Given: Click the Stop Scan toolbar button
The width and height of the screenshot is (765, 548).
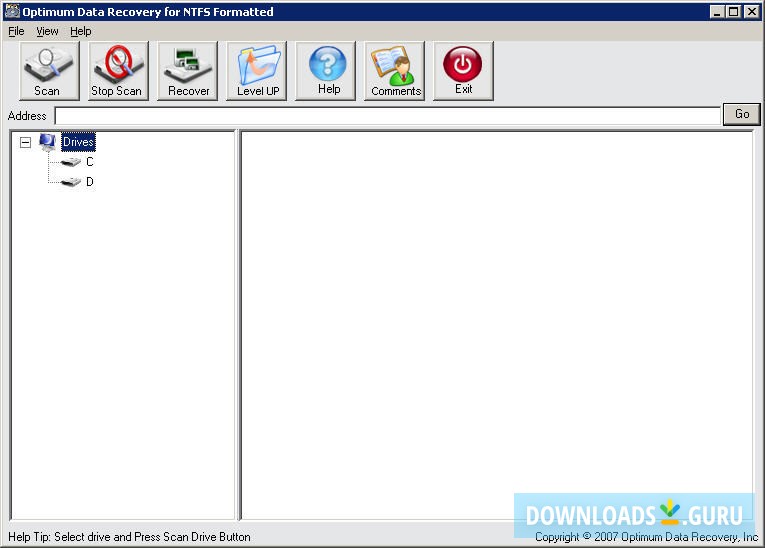Looking at the screenshot, I should click(118, 71).
